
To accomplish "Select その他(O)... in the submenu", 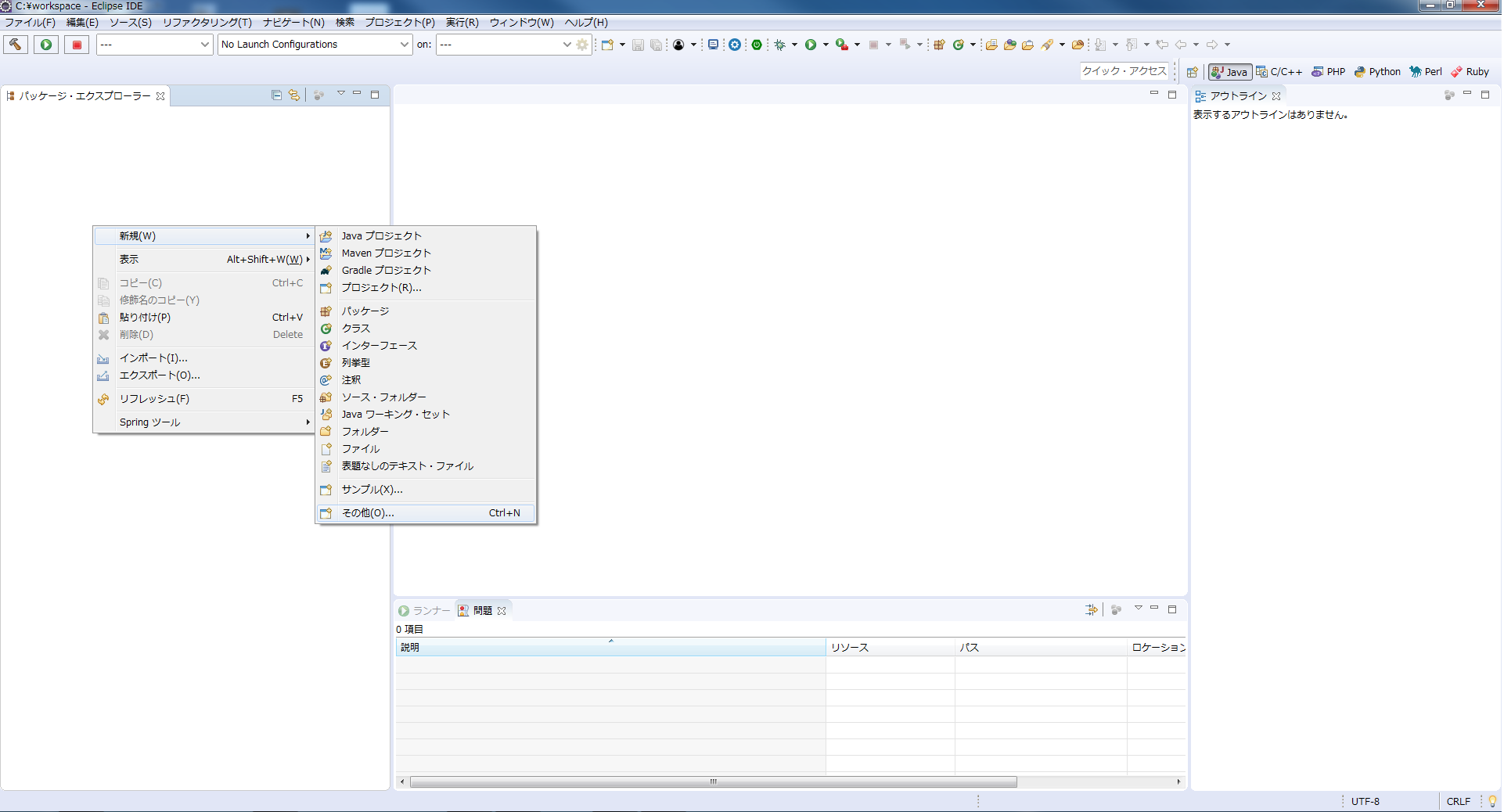I will 426,513.
